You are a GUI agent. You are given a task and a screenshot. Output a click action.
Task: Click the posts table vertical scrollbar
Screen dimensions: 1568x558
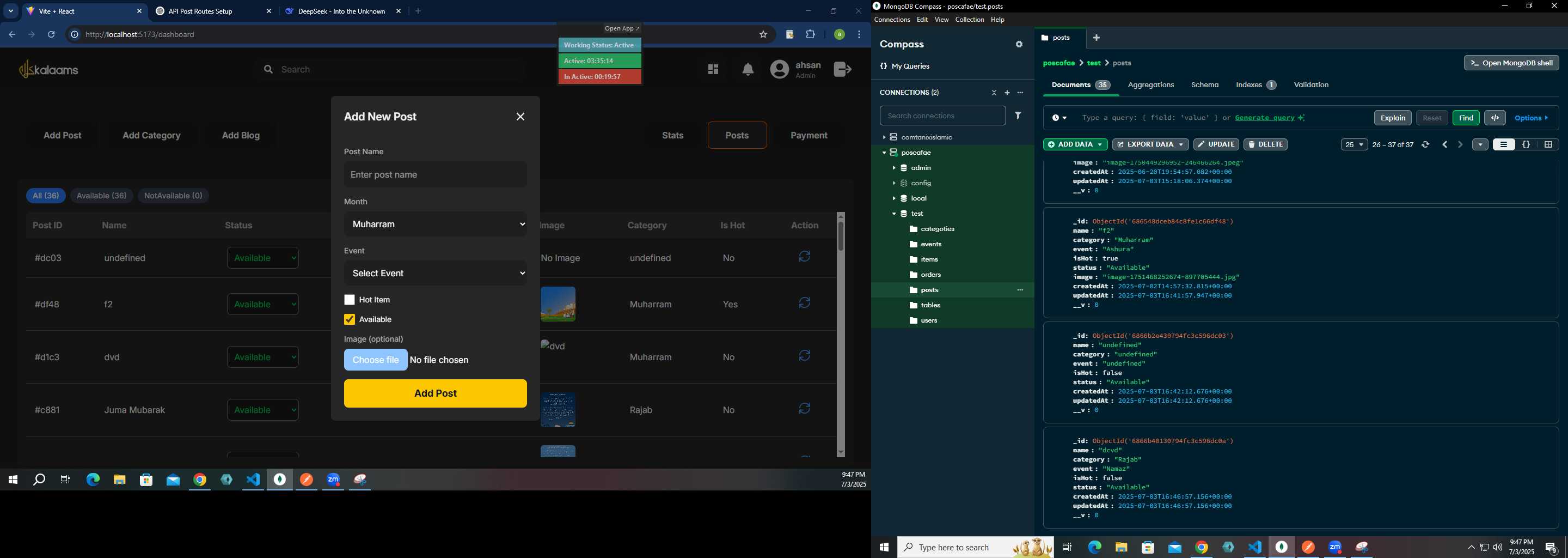click(841, 236)
